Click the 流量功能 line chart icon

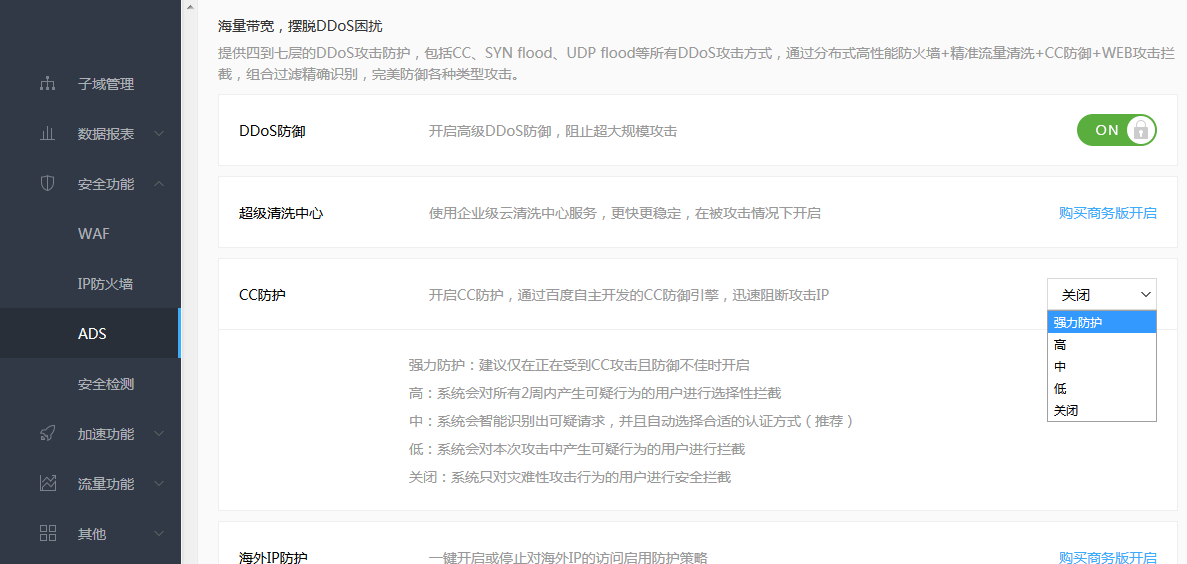tap(47, 484)
